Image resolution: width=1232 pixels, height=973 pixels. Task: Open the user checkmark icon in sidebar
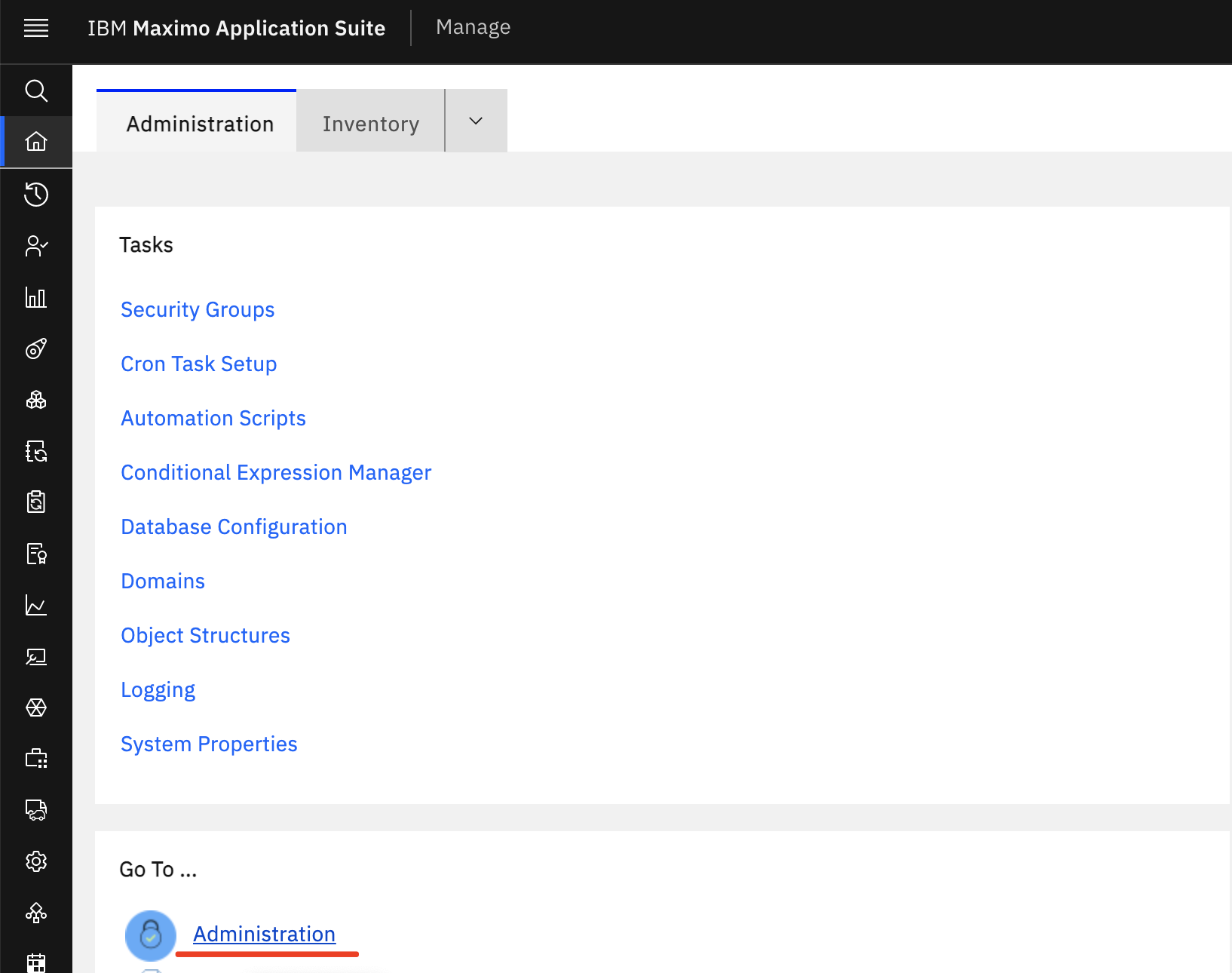coord(36,246)
